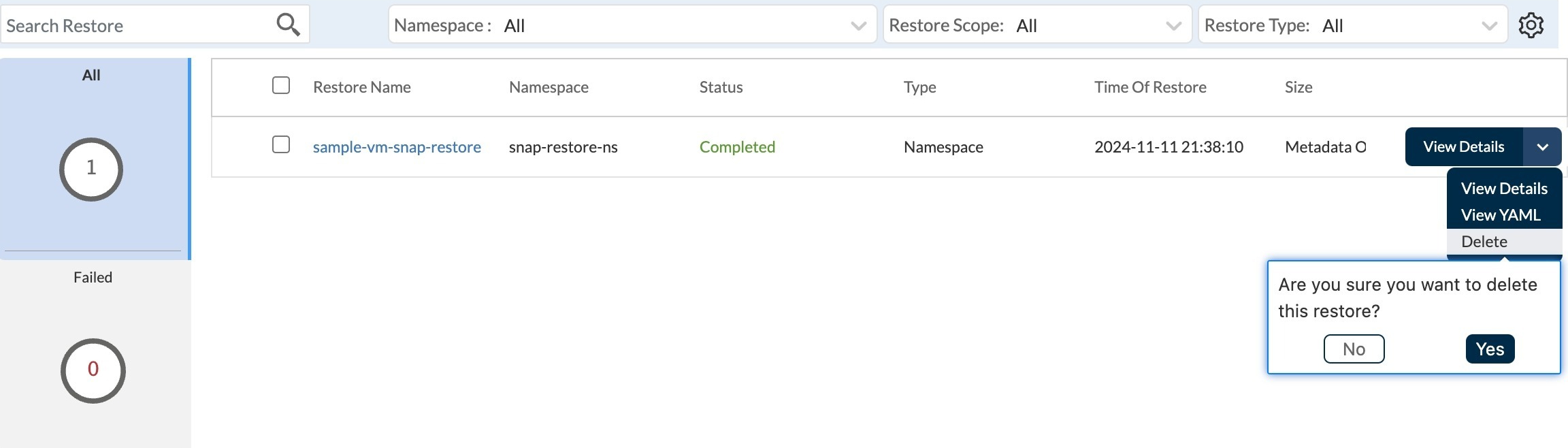This screenshot has width=1568, height=448.
Task: Choose View YAML from the dropdown menu
Action: pyautogui.click(x=1500, y=215)
